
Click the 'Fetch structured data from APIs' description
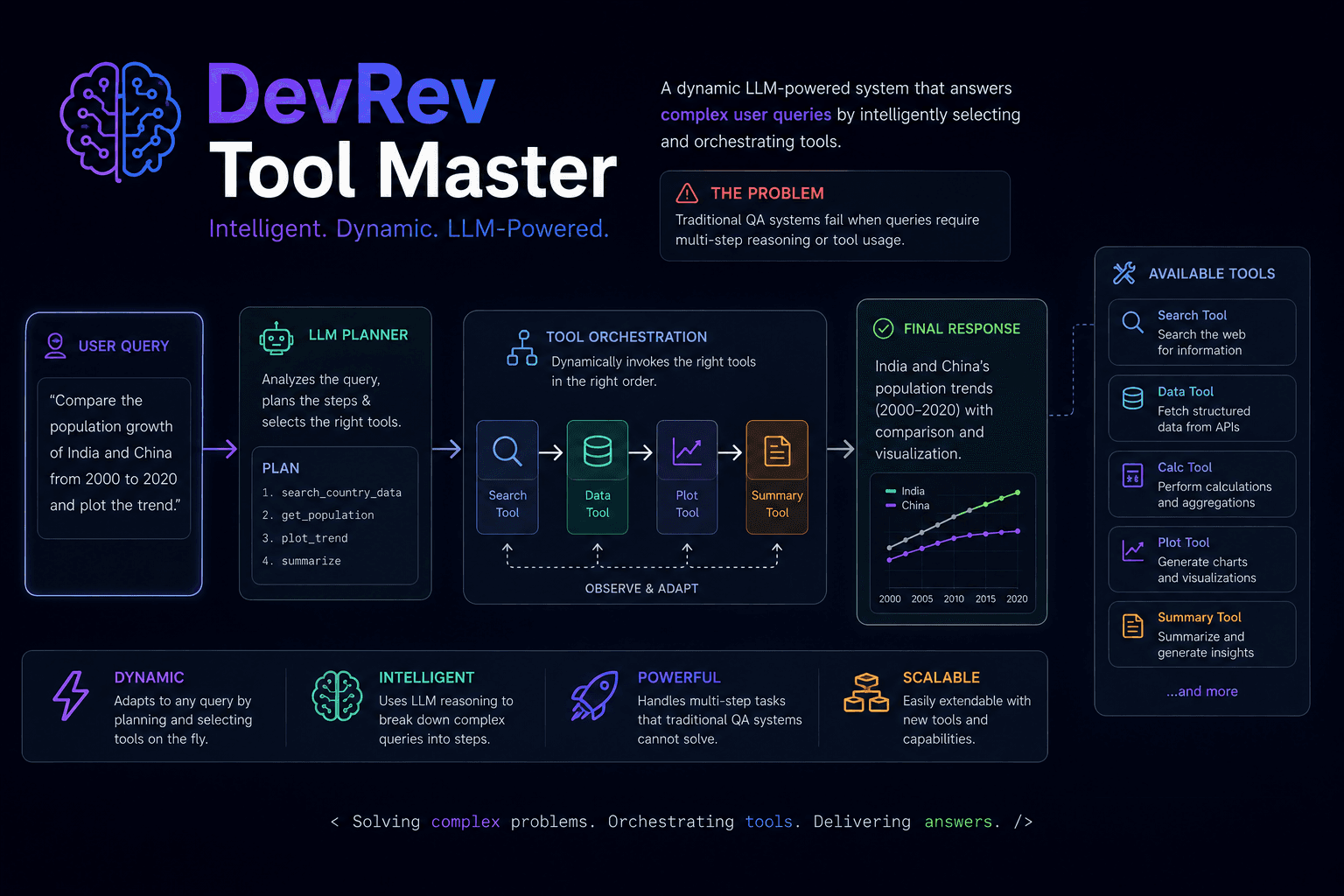1204,419
